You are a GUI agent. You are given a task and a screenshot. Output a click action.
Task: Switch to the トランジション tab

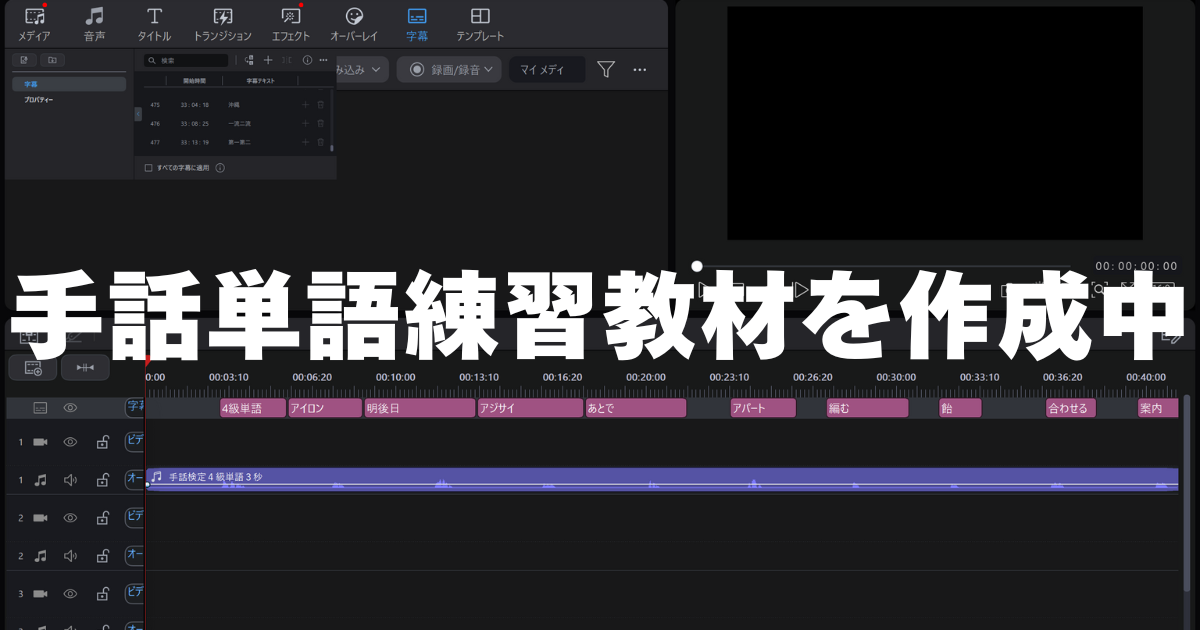(x=222, y=23)
